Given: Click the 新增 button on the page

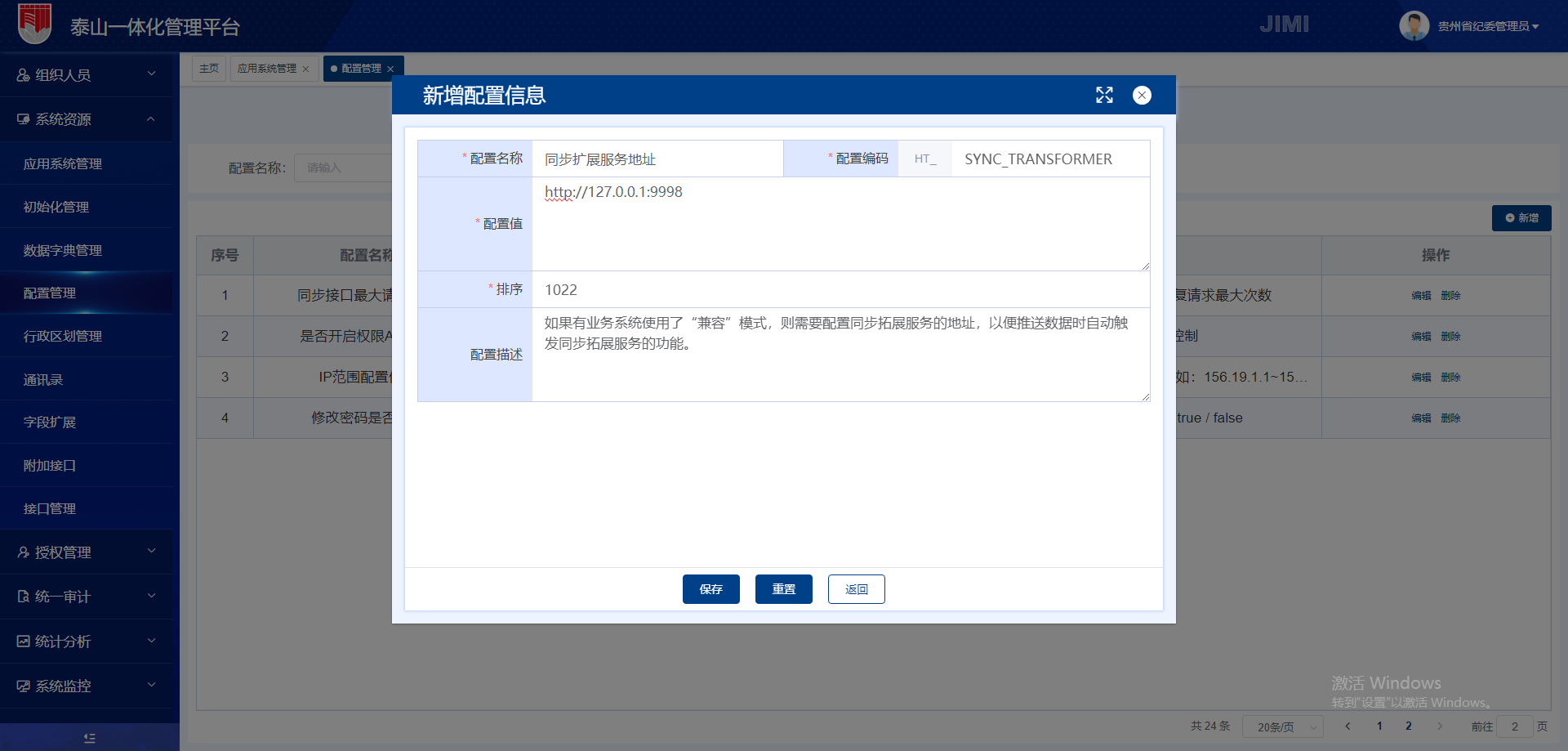Looking at the screenshot, I should click(x=1521, y=218).
